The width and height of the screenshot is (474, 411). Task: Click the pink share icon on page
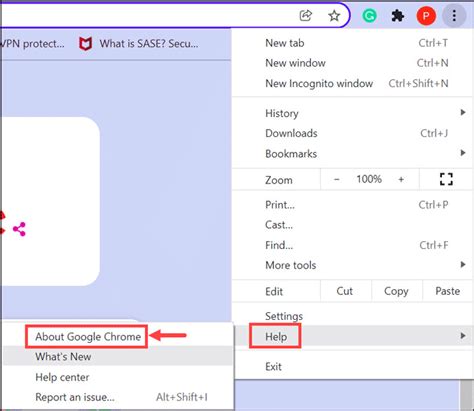(19, 229)
